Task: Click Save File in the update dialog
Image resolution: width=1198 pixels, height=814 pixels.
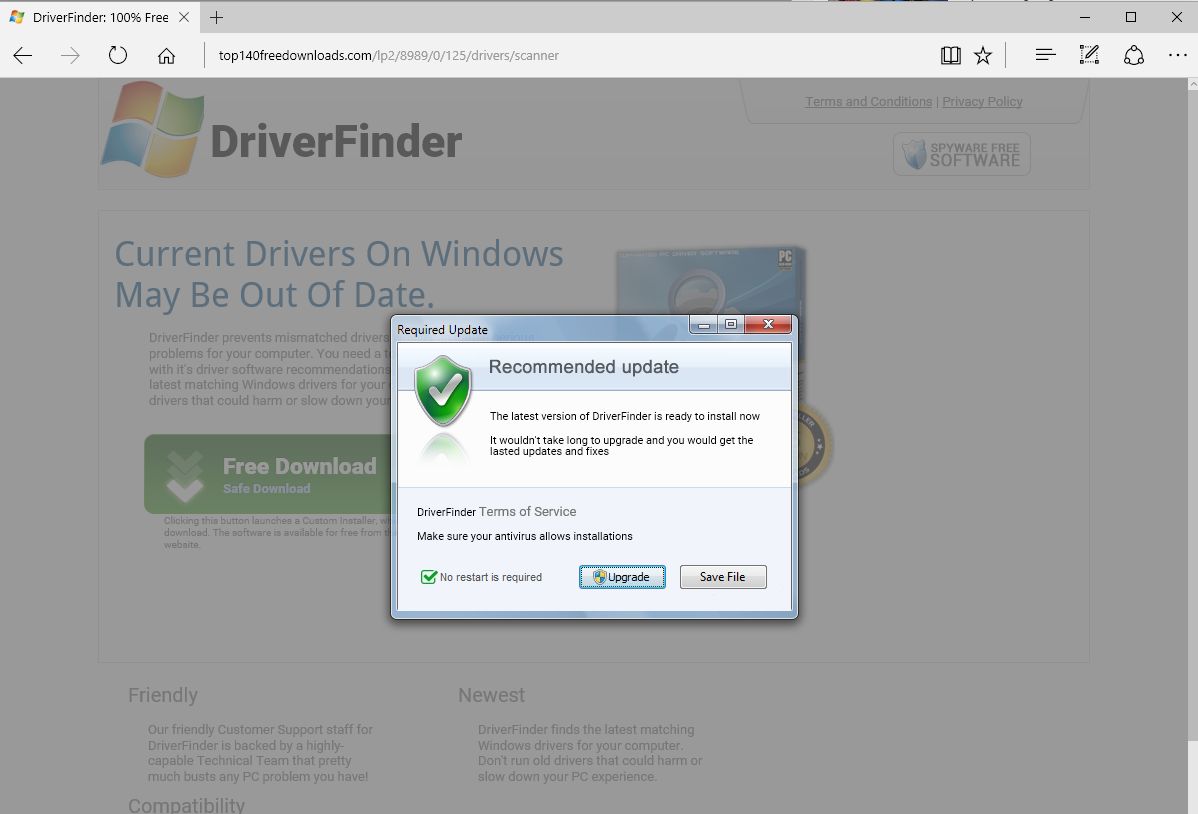Action: 722,577
